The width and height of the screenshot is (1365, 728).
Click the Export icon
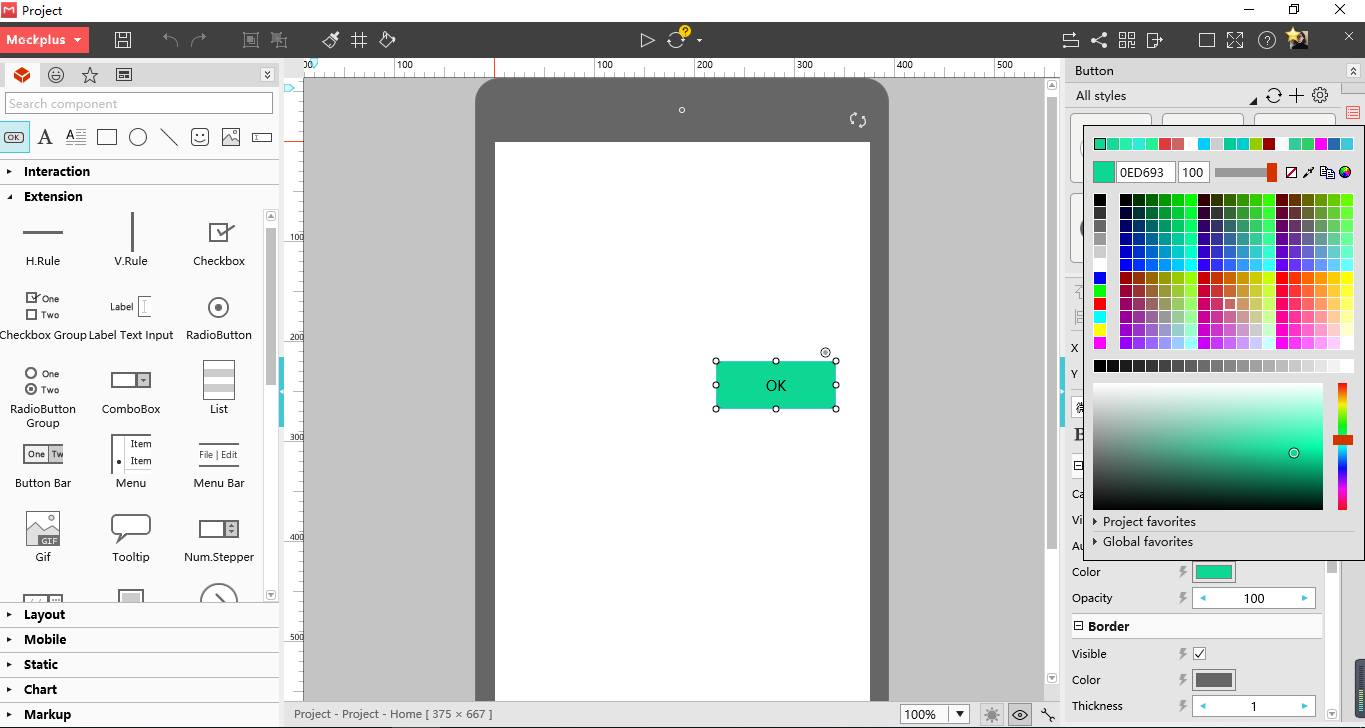1155,40
